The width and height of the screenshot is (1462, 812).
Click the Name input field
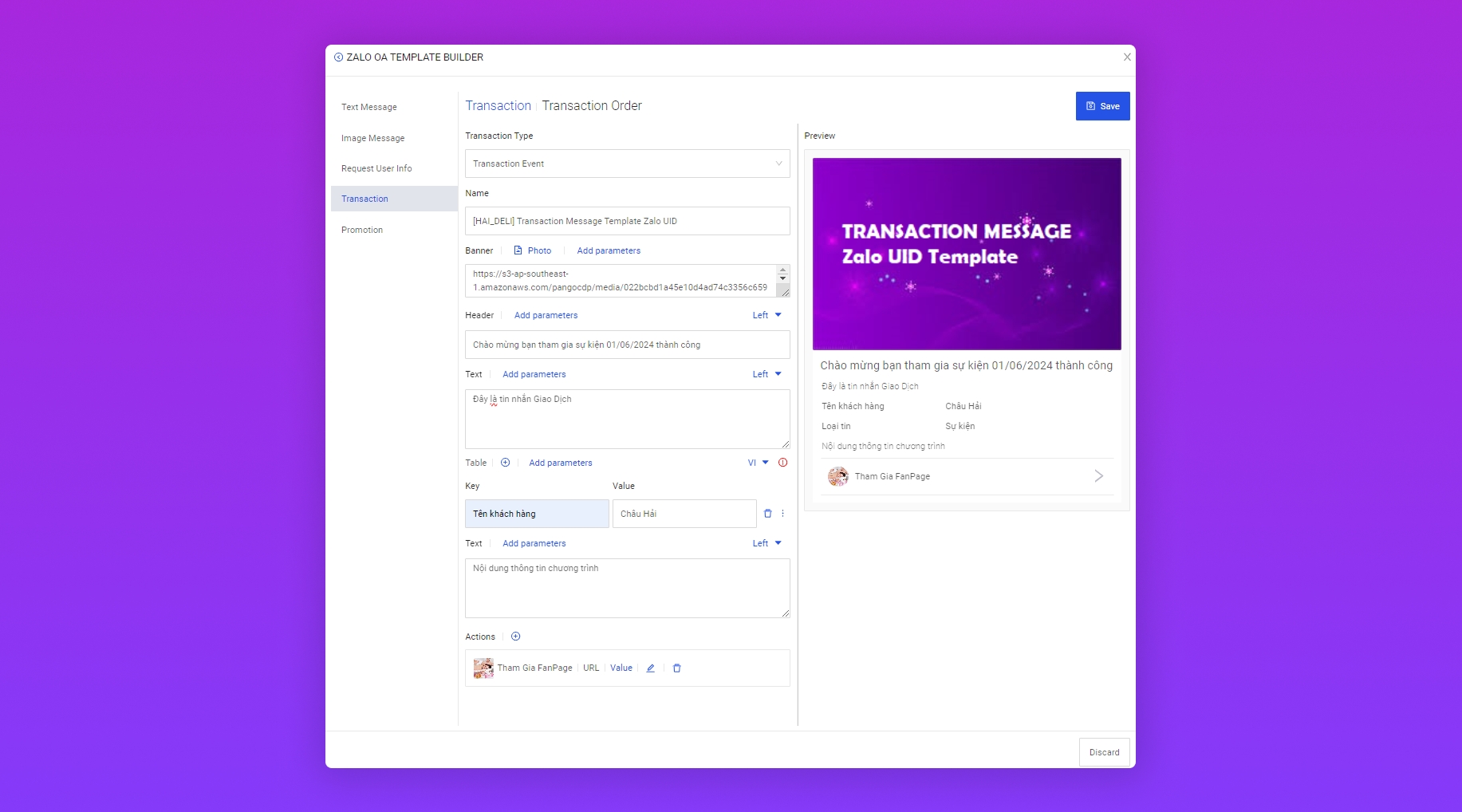[x=627, y=221]
